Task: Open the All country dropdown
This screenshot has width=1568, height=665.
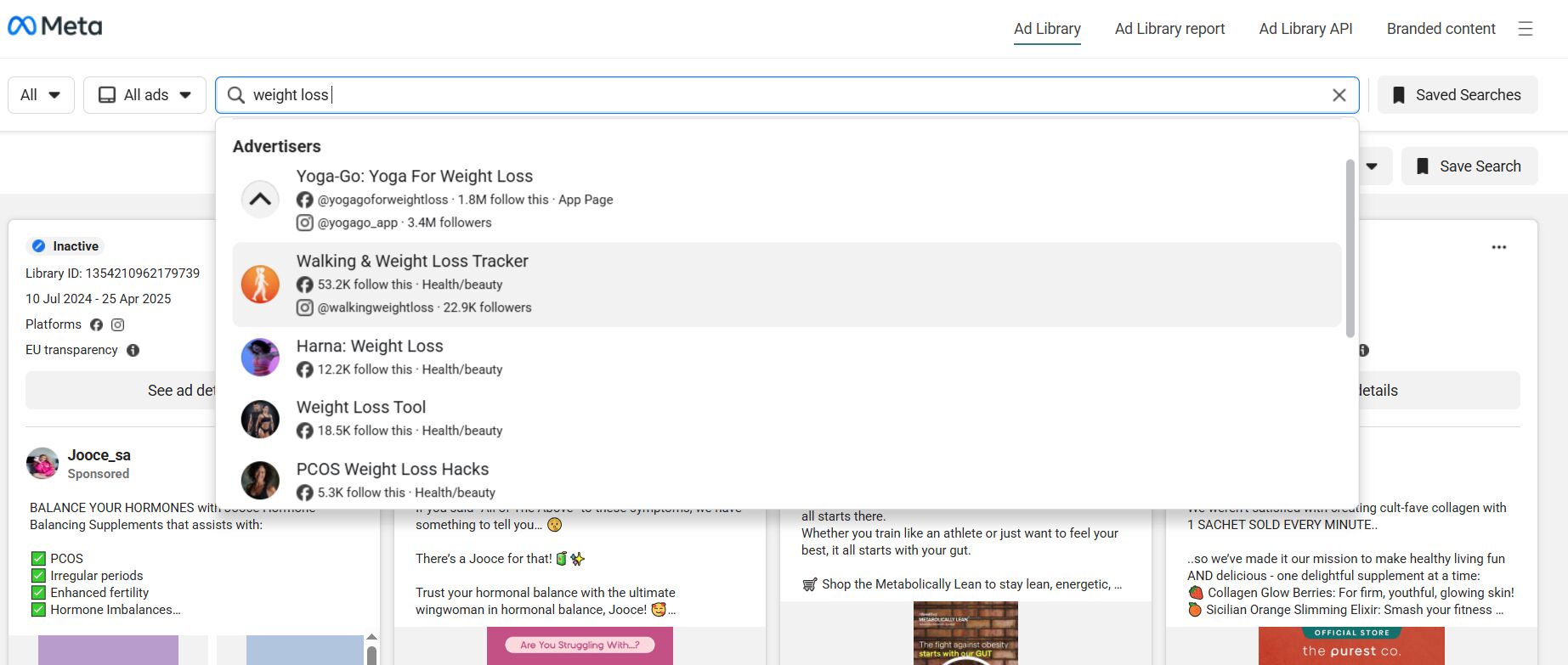Action: coord(41,95)
